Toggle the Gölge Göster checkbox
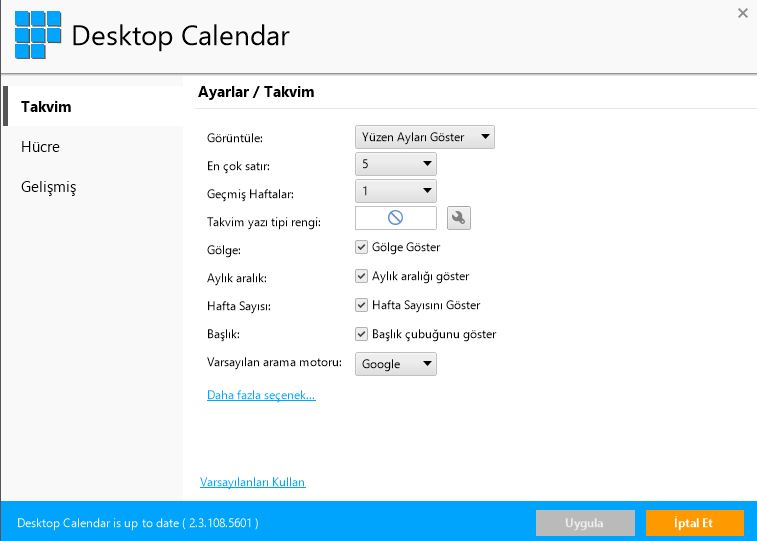Screen dimensions: 757x541 361,247
